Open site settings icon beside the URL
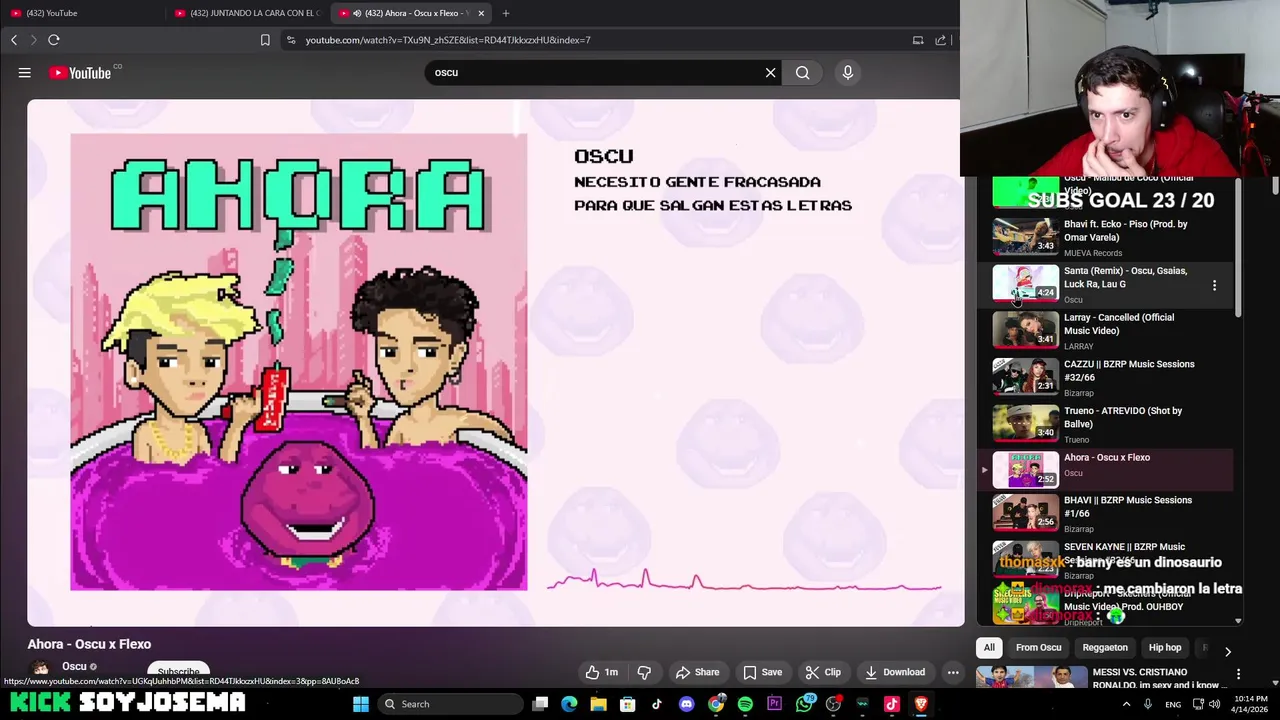The height and width of the screenshot is (720, 1280). 291,40
